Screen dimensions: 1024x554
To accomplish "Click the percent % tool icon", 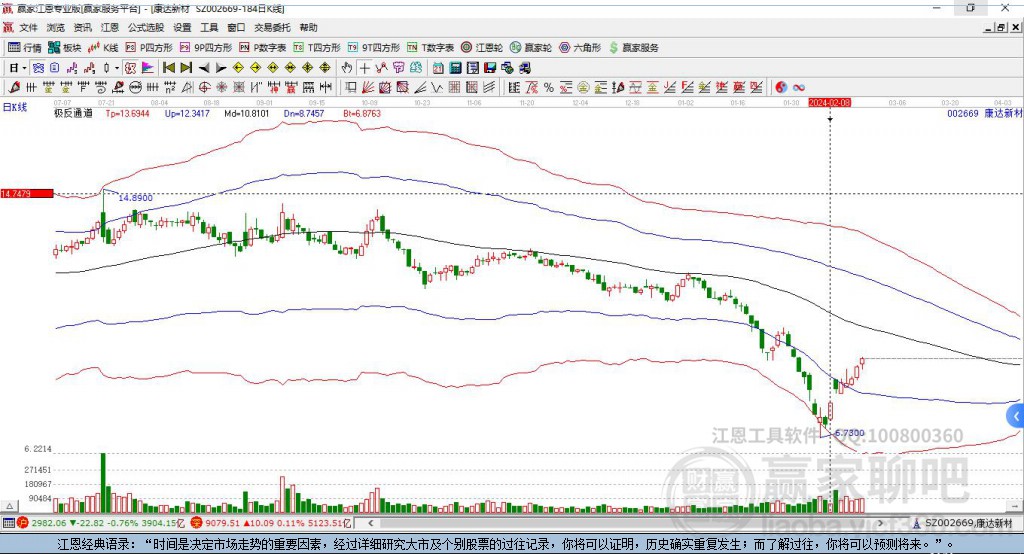I will click(549, 88).
